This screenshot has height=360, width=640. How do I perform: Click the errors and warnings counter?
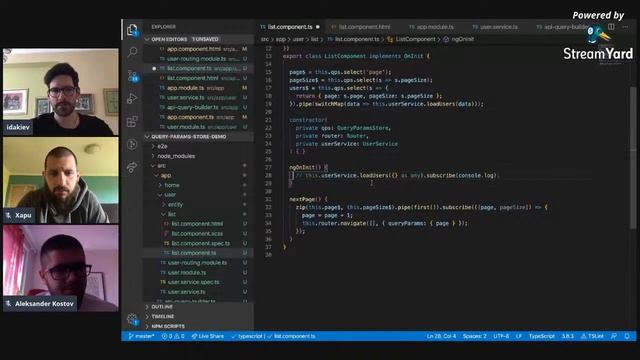tap(173, 336)
